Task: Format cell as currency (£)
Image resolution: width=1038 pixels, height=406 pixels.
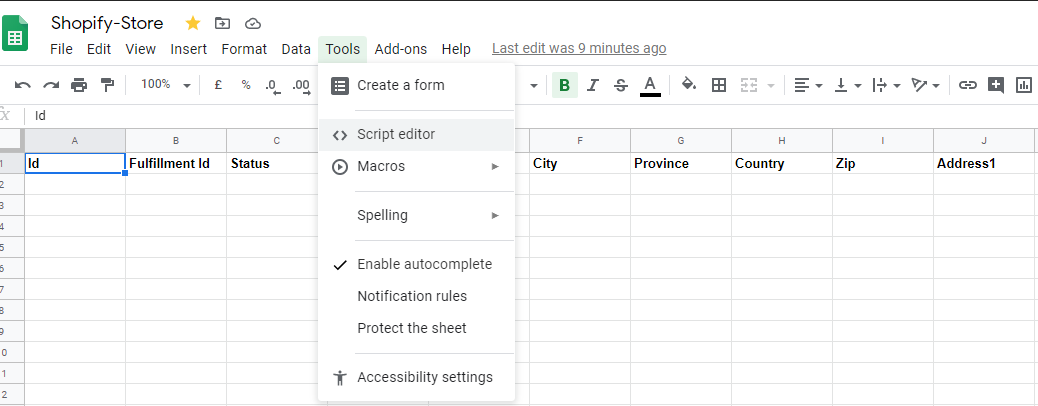Action: (x=218, y=85)
